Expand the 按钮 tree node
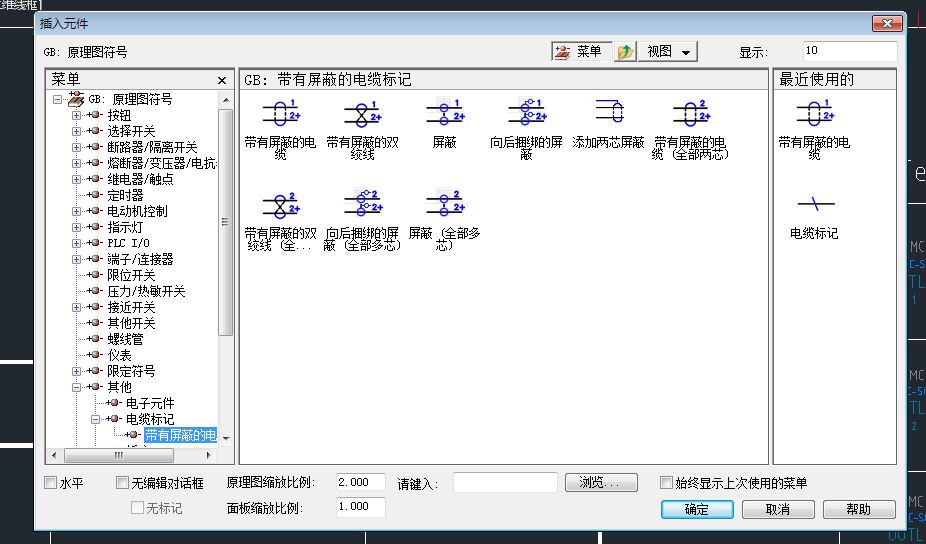Image resolution: width=926 pixels, height=544 pixels. tap(77, 115)
